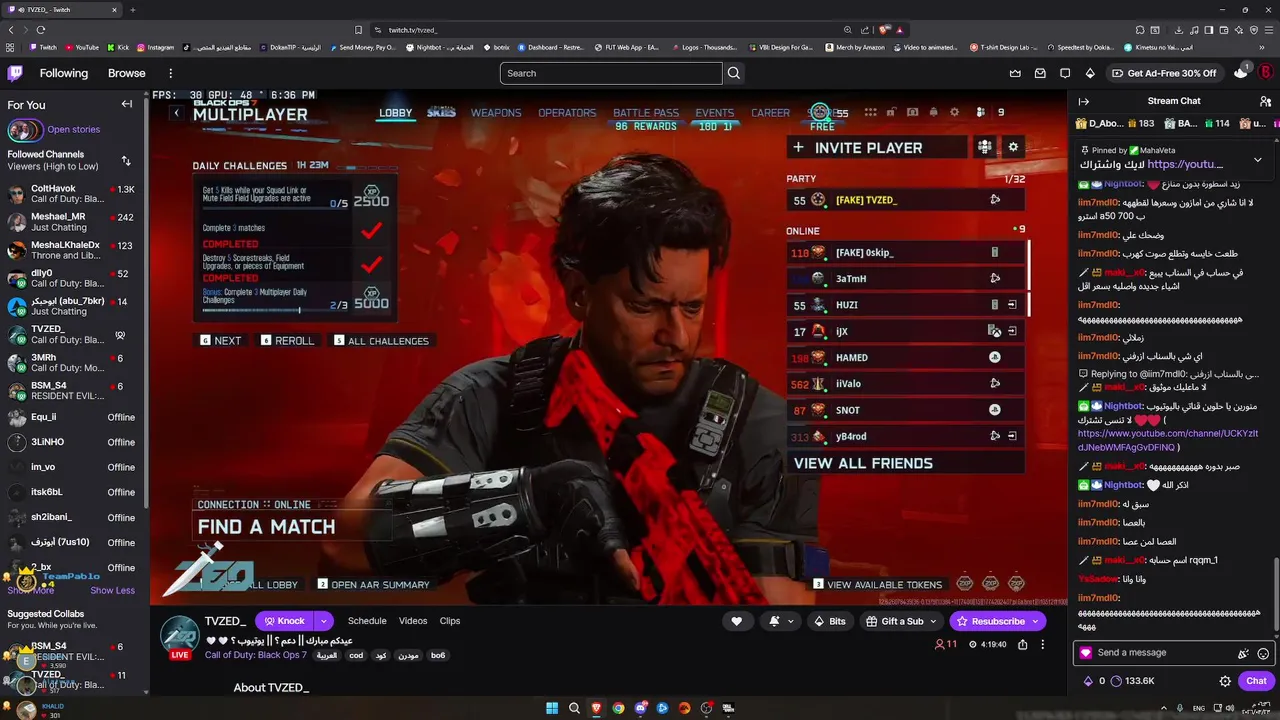Open Resubscribe dropdown arrow
The width and height of the screenshot is (1280, 720).
1036,621
